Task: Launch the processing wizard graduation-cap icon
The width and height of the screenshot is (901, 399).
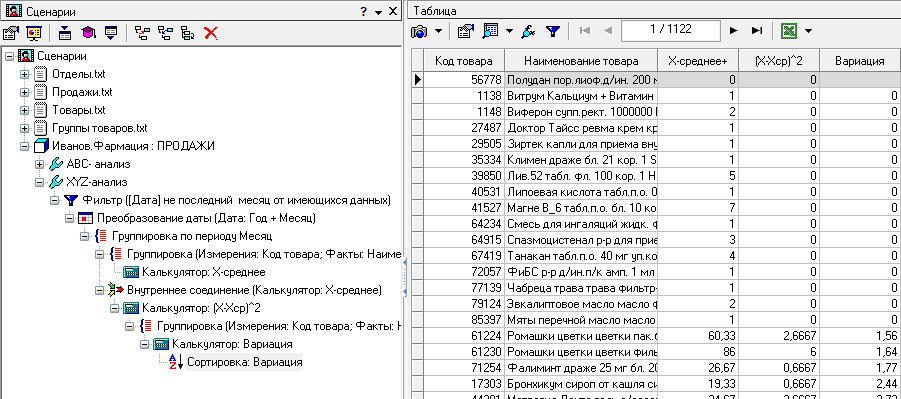Action: [x=88, y=33]
